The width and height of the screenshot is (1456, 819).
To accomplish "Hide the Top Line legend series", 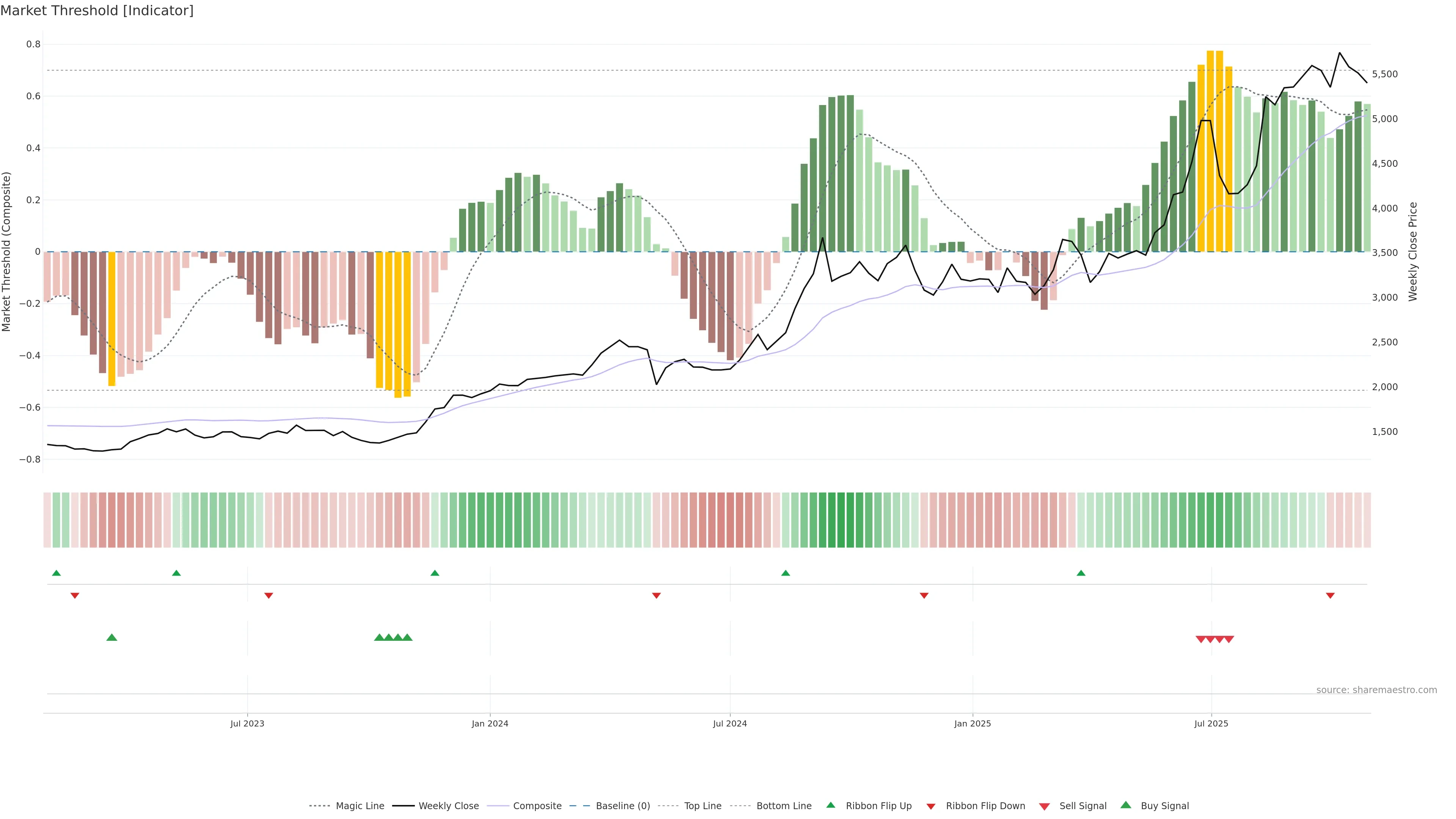I will (703, 806).
